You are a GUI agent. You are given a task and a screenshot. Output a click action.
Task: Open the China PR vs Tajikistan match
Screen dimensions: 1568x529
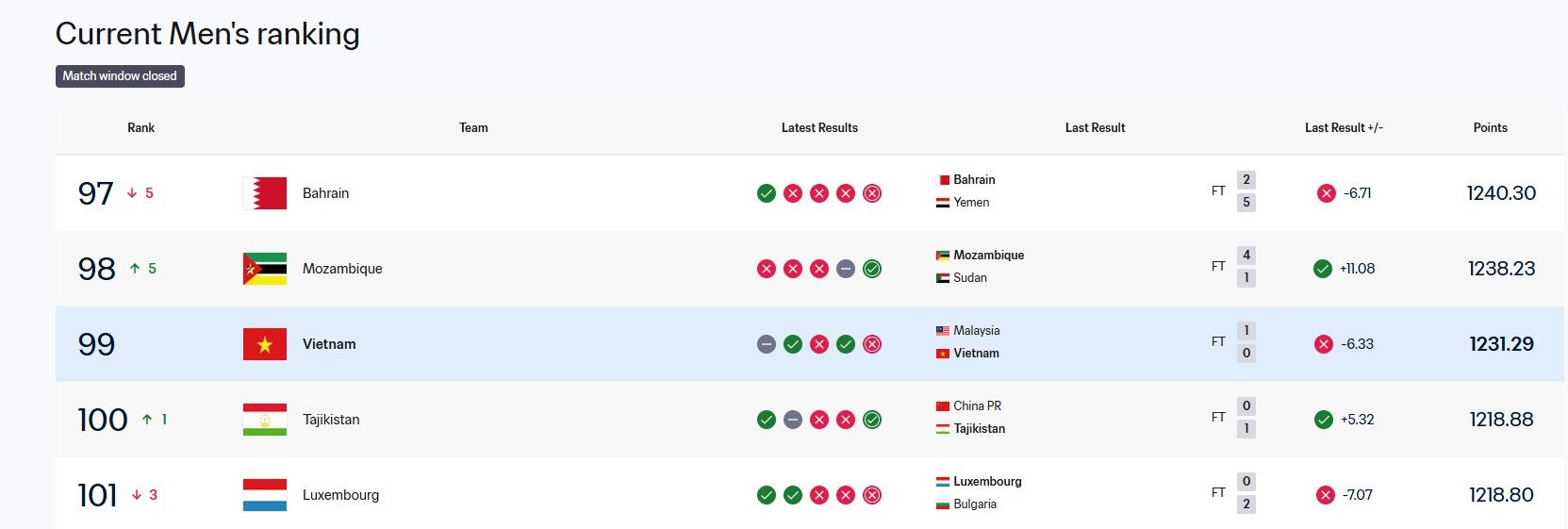[1095, 418]
